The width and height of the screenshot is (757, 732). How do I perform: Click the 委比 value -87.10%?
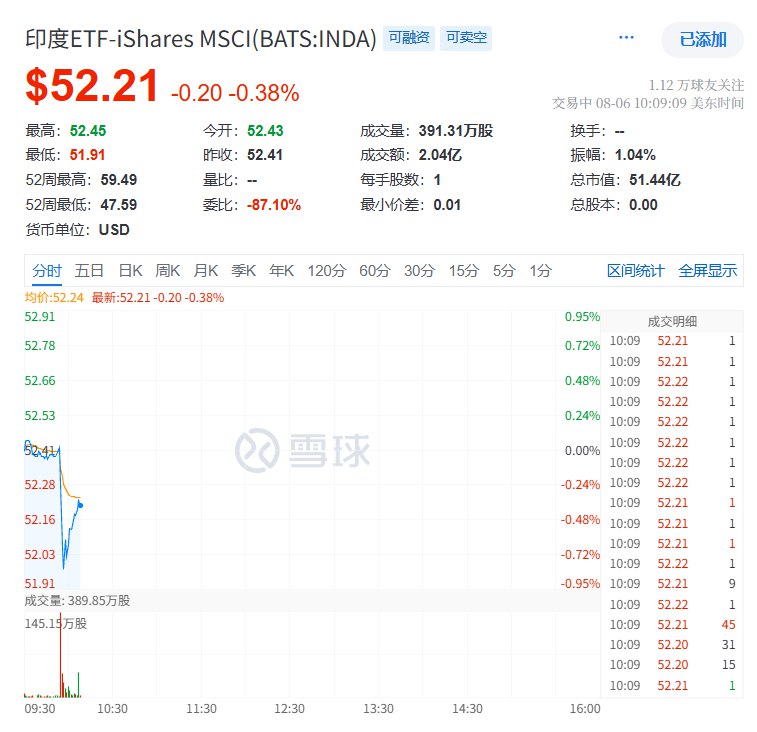274,205
